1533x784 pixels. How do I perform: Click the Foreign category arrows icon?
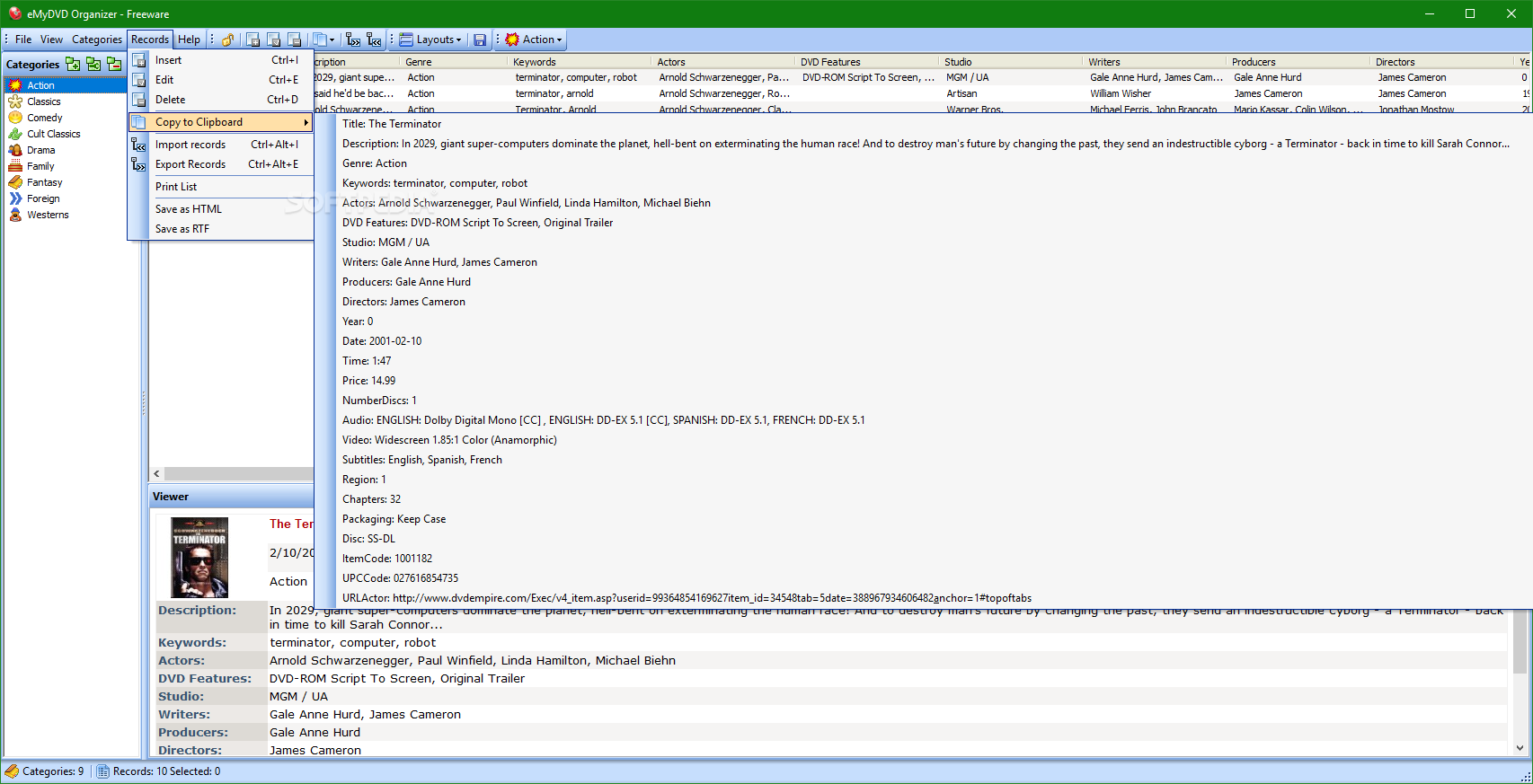[x=15, y=198]
